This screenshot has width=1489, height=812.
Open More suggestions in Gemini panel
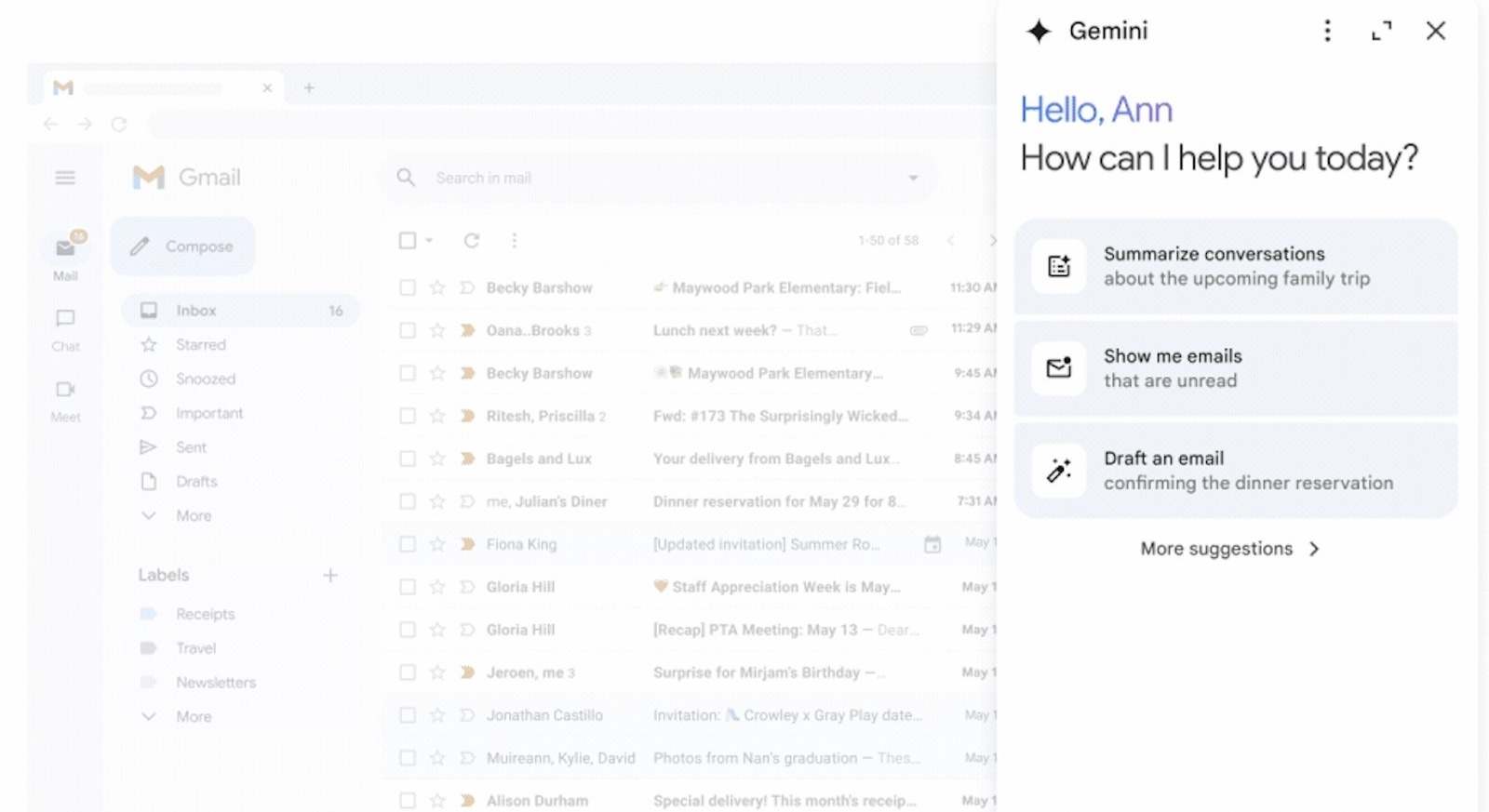tap(1229, 549)
